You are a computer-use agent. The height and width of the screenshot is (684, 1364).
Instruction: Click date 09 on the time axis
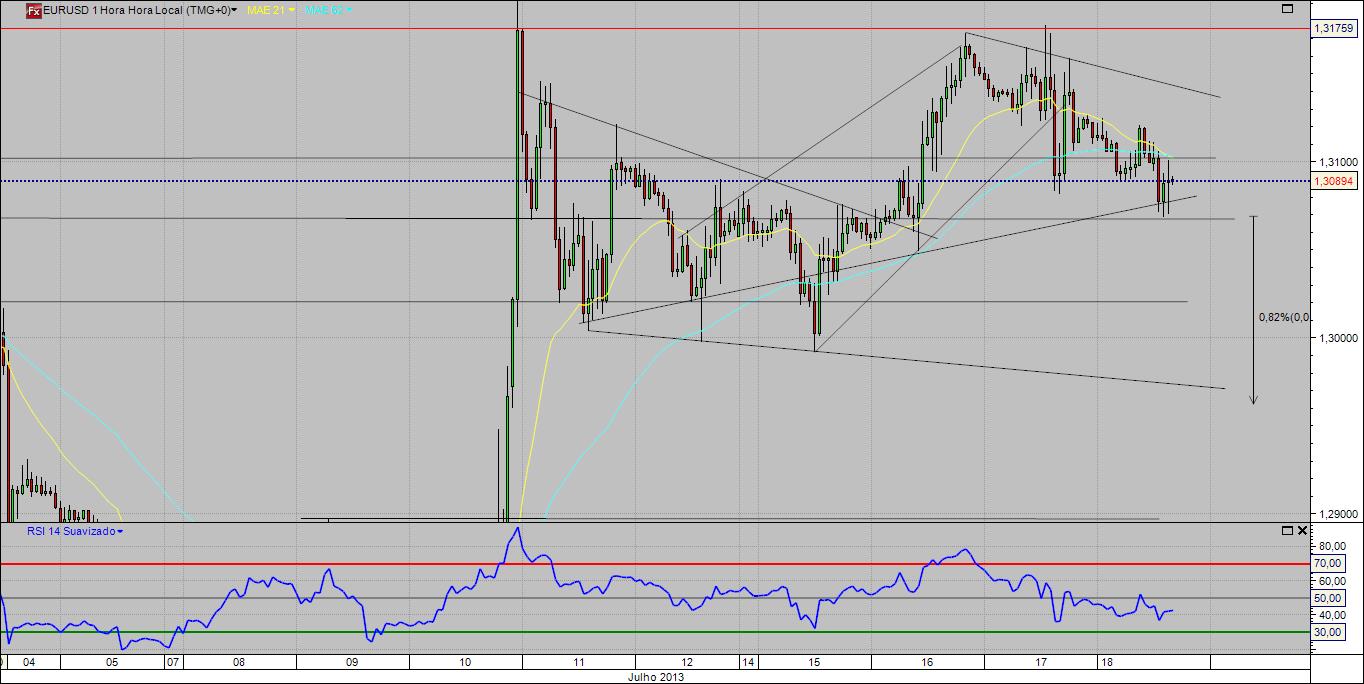351,662
